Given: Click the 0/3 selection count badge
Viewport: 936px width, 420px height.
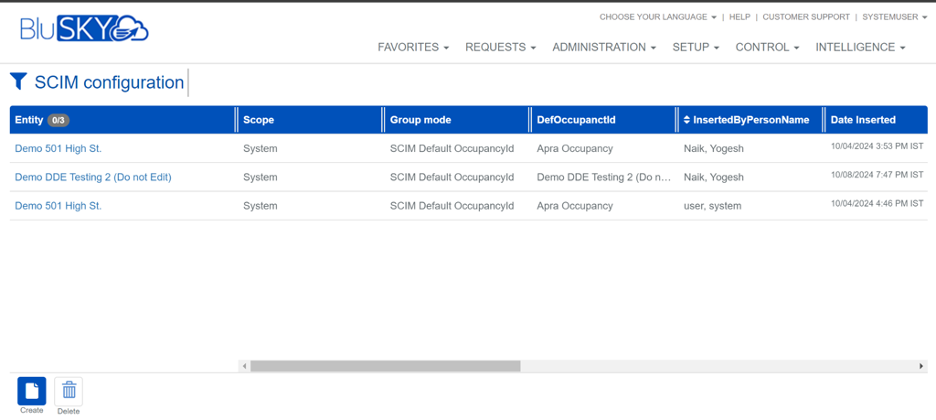Looking at the screenshot, I should (58, 120).
